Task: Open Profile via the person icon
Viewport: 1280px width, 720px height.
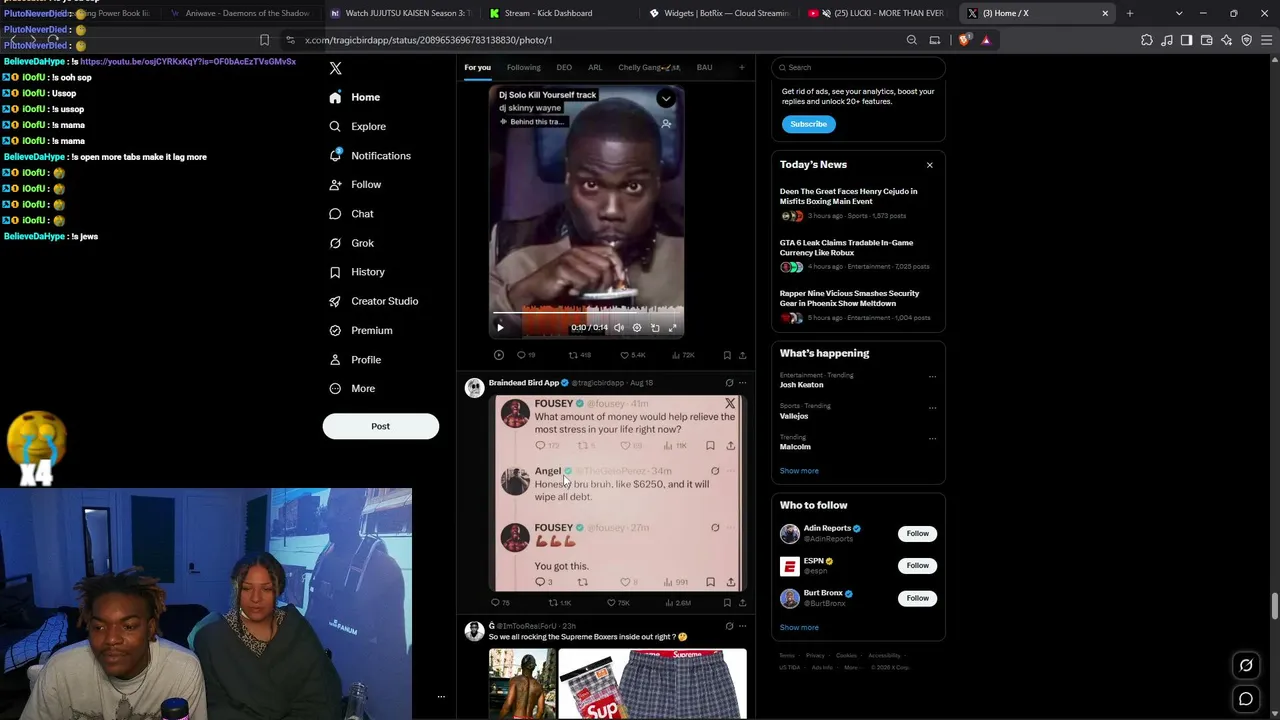Action: [335, 360]
